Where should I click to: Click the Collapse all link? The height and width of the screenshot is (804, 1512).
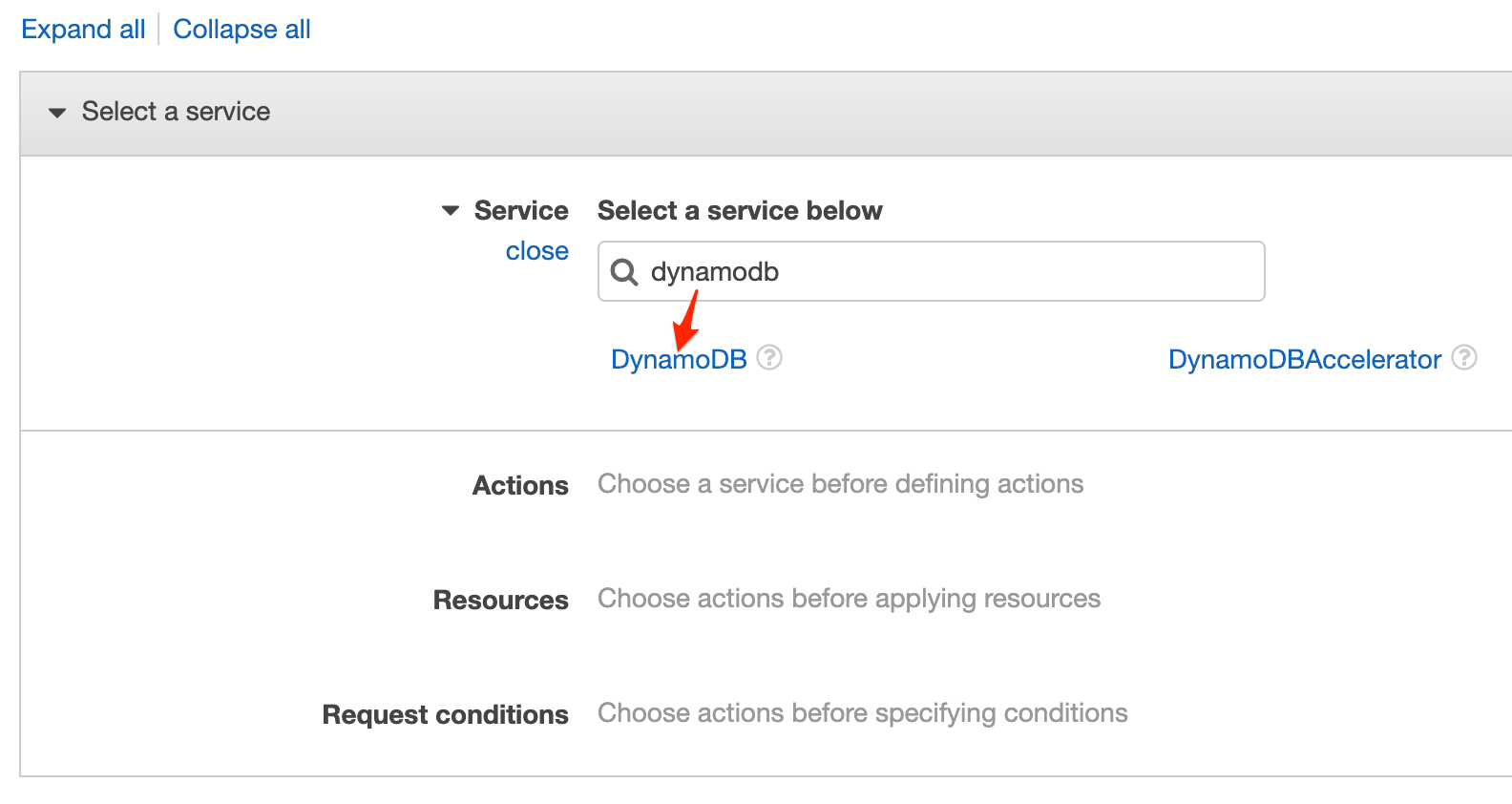tap(241, 30)
